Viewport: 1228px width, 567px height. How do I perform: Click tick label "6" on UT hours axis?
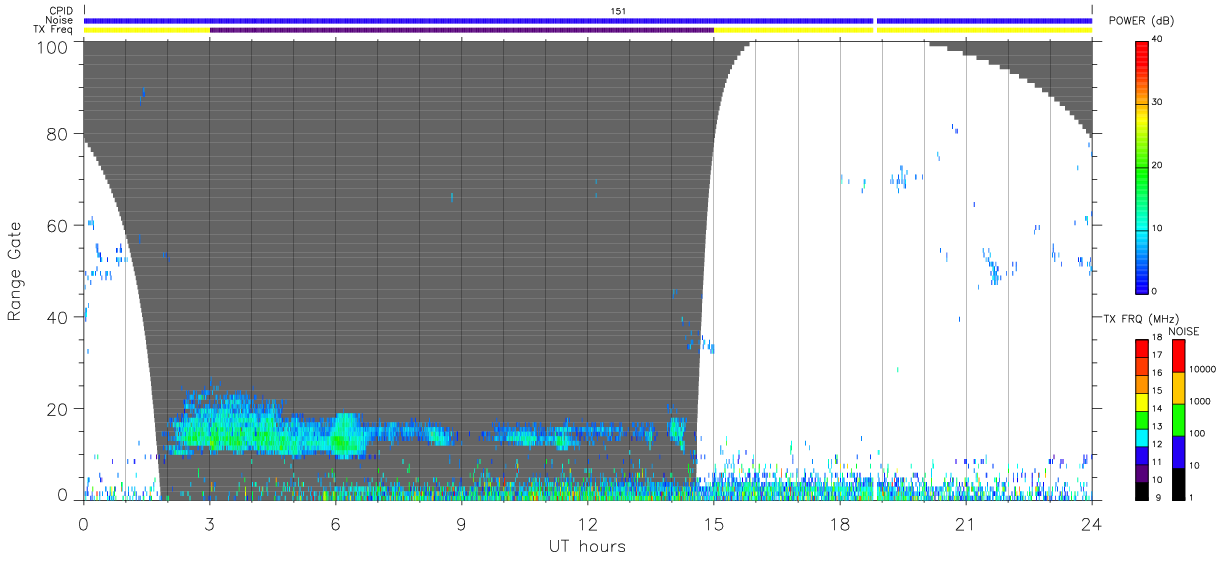click(335, 524)
